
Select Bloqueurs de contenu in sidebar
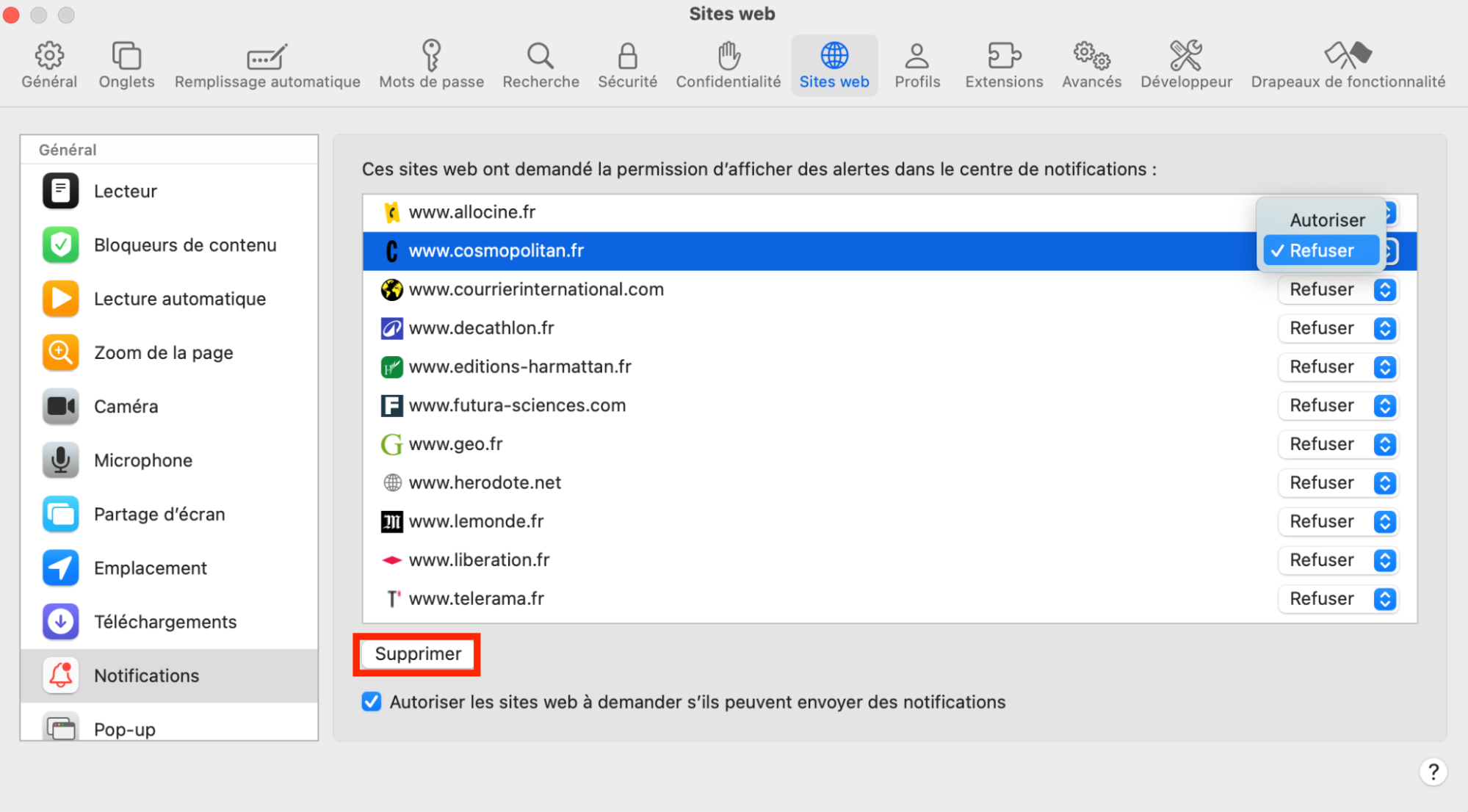(170, 245)
